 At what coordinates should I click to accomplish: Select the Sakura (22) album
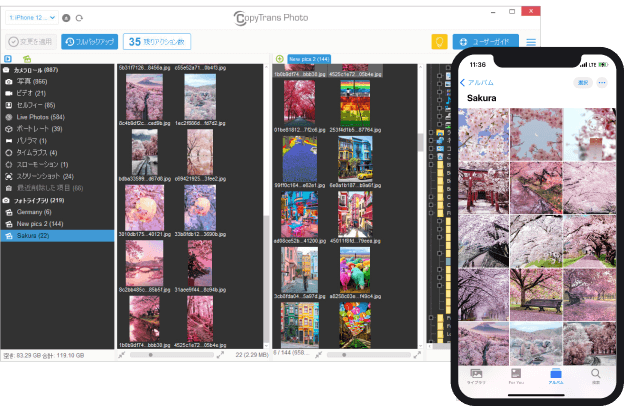click(x=57, y=236)
